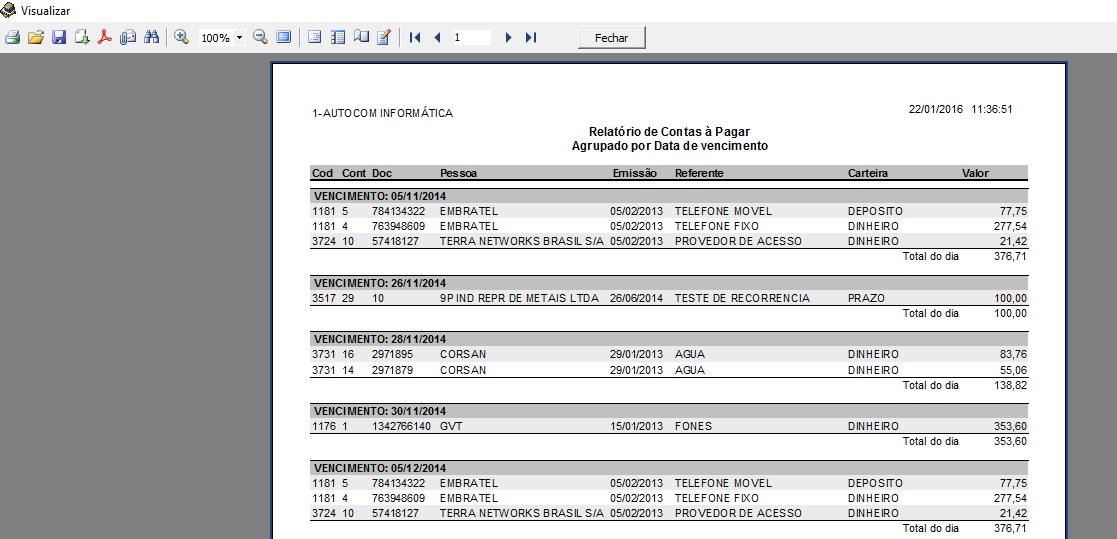Click the edit page icon

tap(384, 37)
